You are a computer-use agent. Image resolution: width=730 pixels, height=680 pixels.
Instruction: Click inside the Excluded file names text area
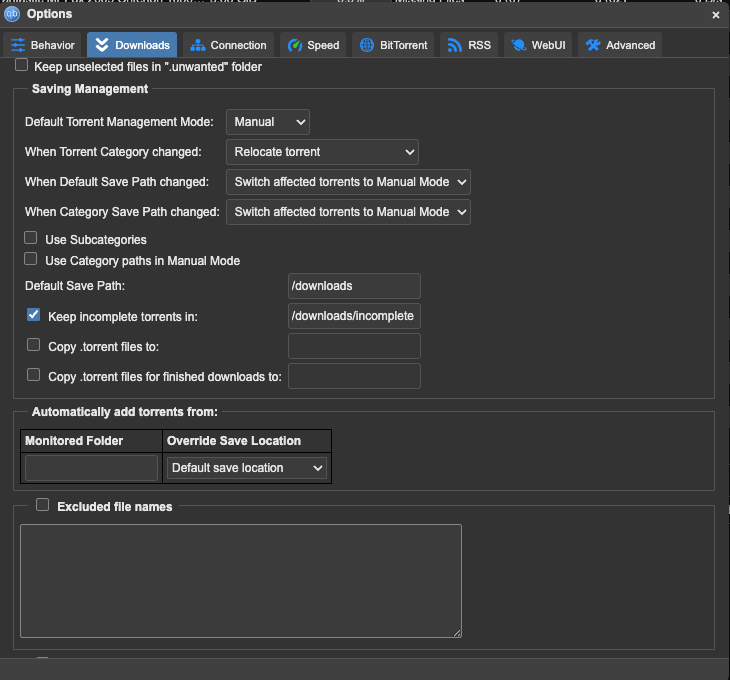click(241, 581)
